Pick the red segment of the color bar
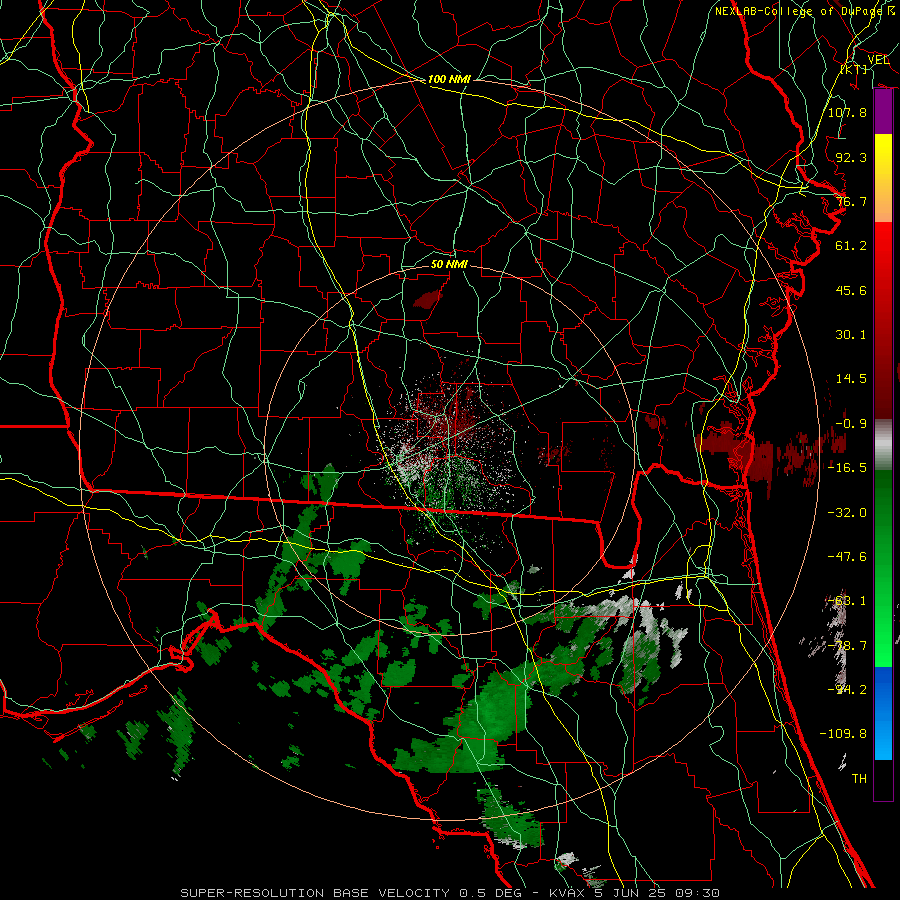The width and height of the screenshot is (900, 900). point(883,320)
